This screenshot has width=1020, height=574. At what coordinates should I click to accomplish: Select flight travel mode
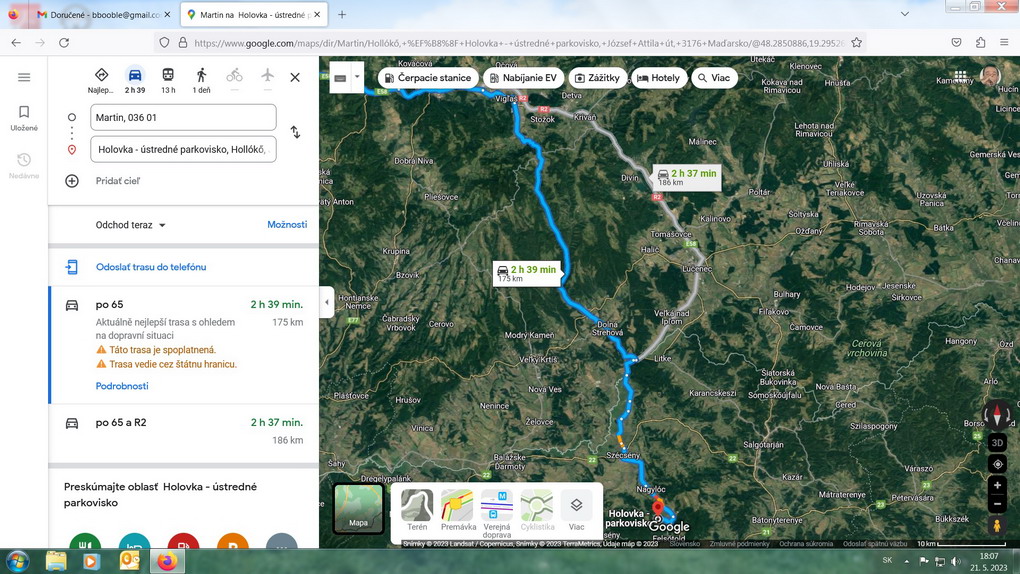point(267,77)
